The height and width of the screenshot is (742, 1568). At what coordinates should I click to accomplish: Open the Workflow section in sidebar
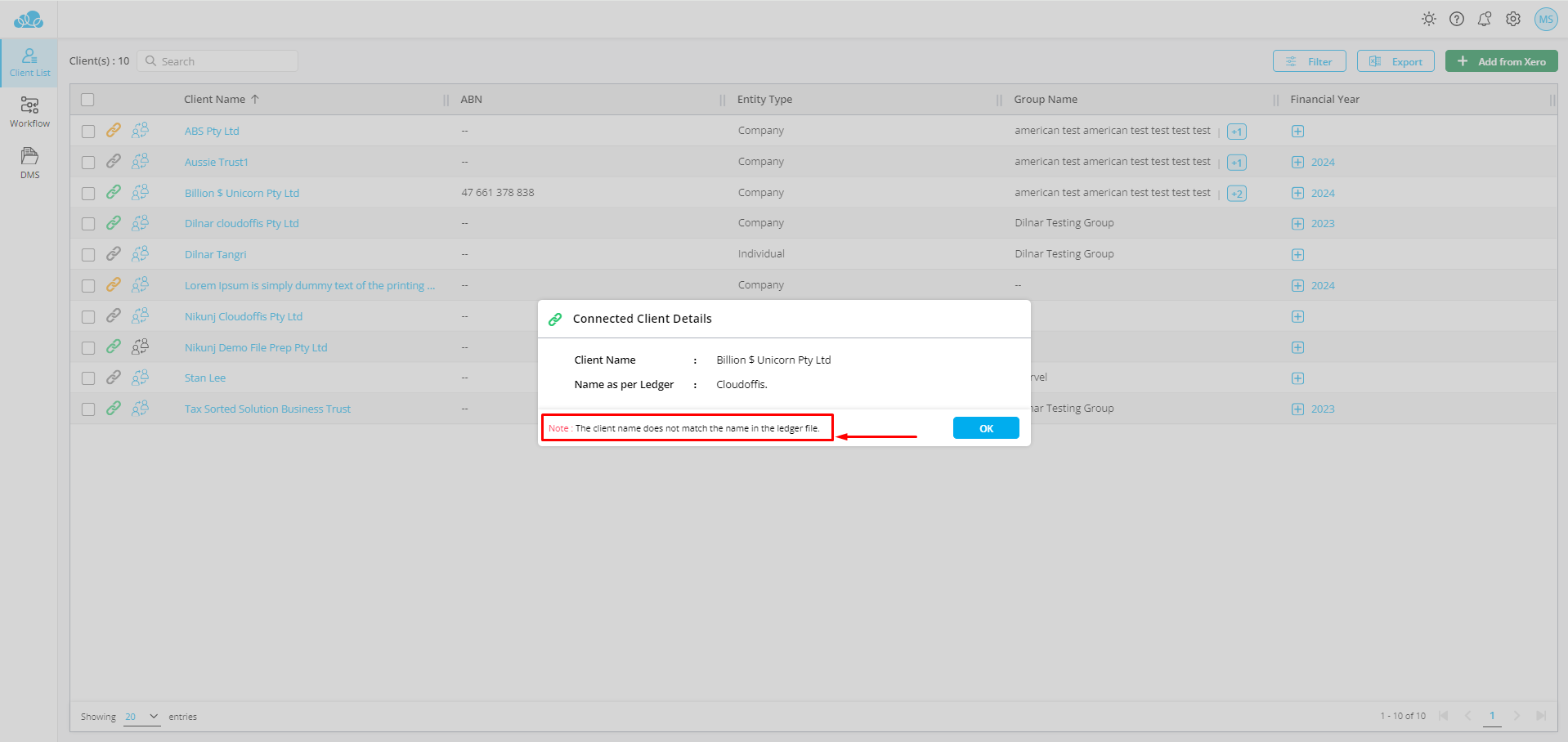click(x=29, y=113)
